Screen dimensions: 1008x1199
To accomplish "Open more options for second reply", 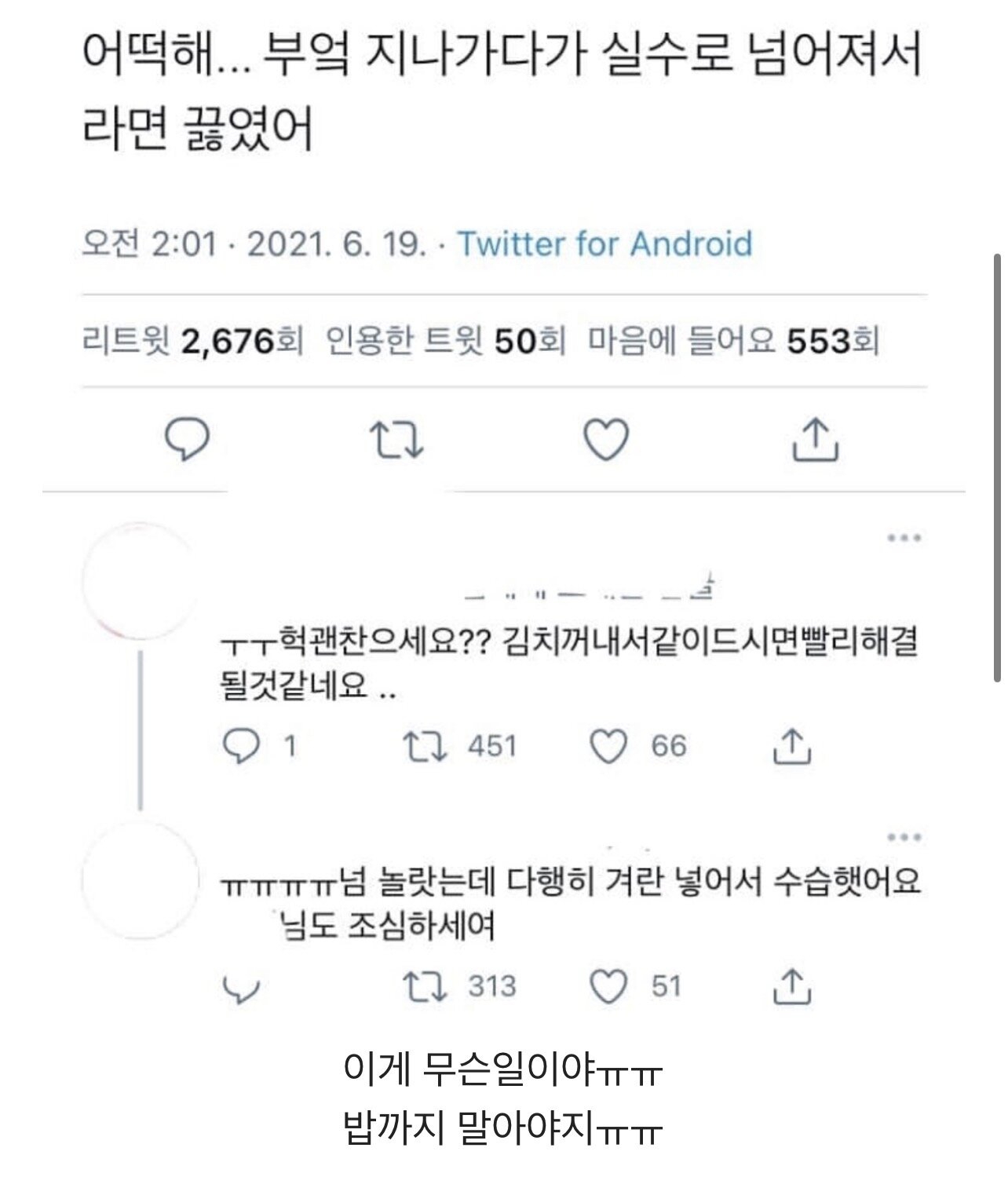I will click(904, 838).
